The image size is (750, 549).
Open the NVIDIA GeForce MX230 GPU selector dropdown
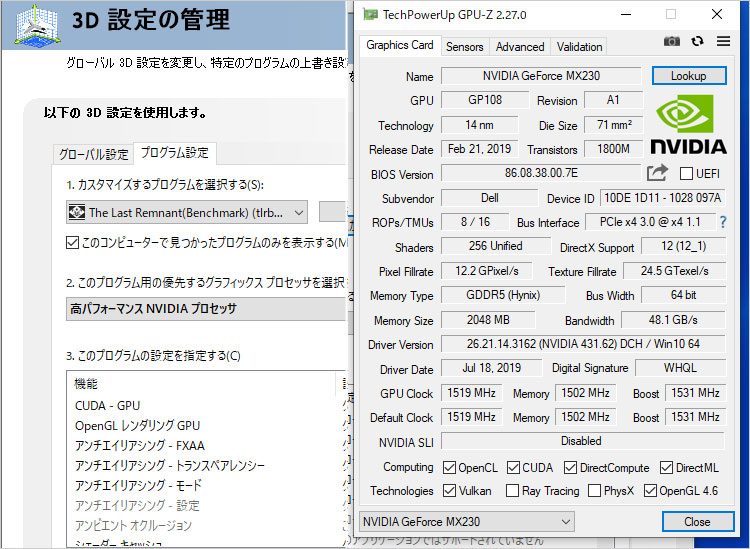pyautogui.click(x=466, y=521)
